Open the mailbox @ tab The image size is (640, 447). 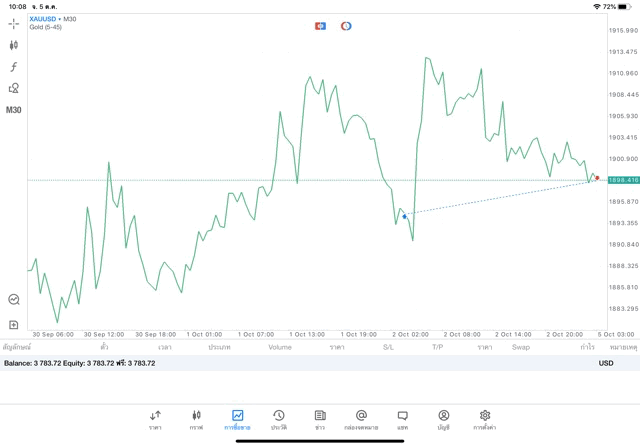(361, 418)
